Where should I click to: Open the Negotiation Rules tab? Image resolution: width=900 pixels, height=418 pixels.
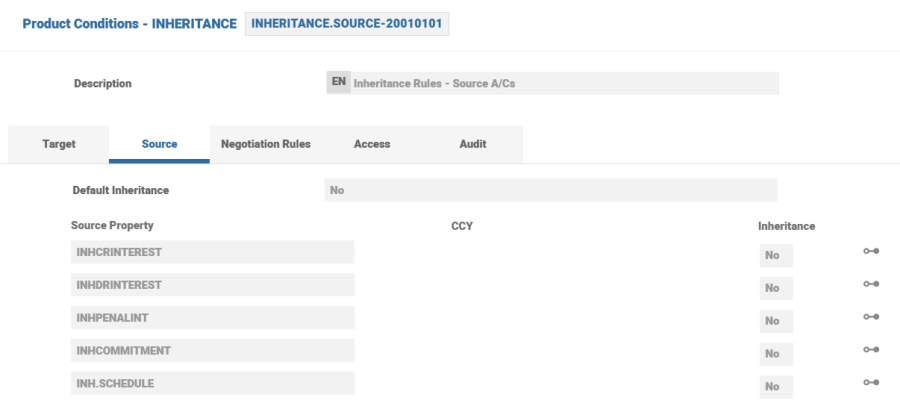(266, 144)
